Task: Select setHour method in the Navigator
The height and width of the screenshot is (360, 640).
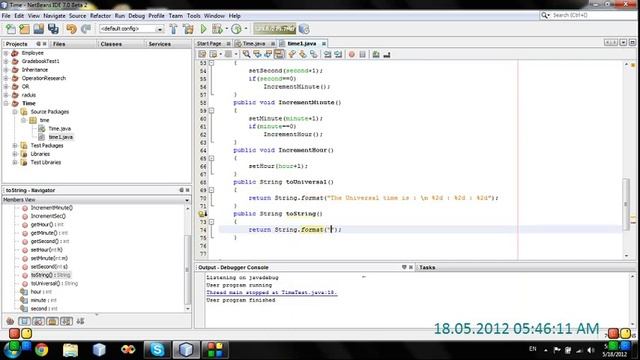Action: [x=47, y=250]
